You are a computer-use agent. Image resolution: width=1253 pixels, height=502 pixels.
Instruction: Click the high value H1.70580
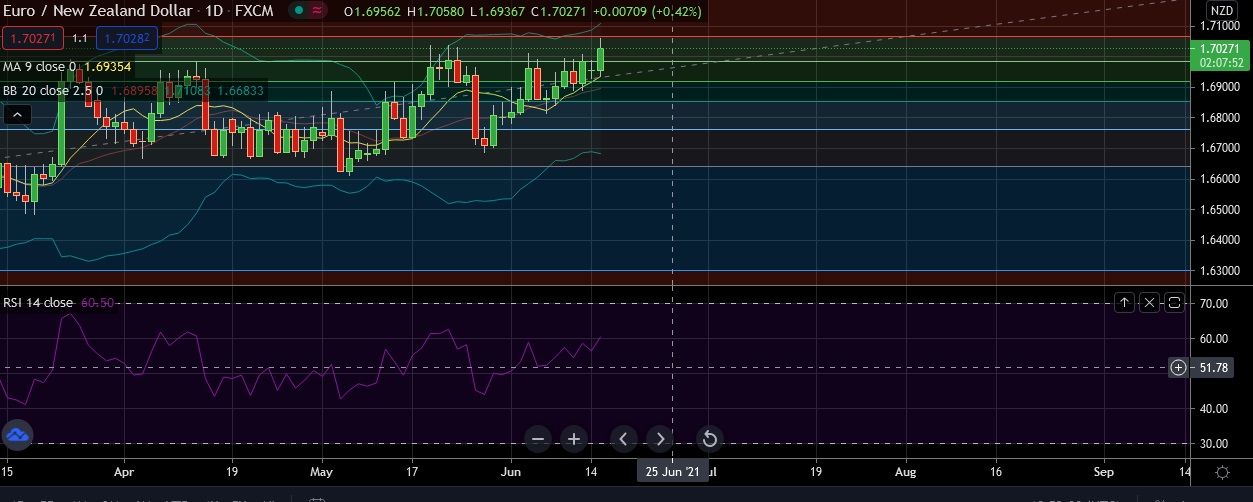click(437, 12)
